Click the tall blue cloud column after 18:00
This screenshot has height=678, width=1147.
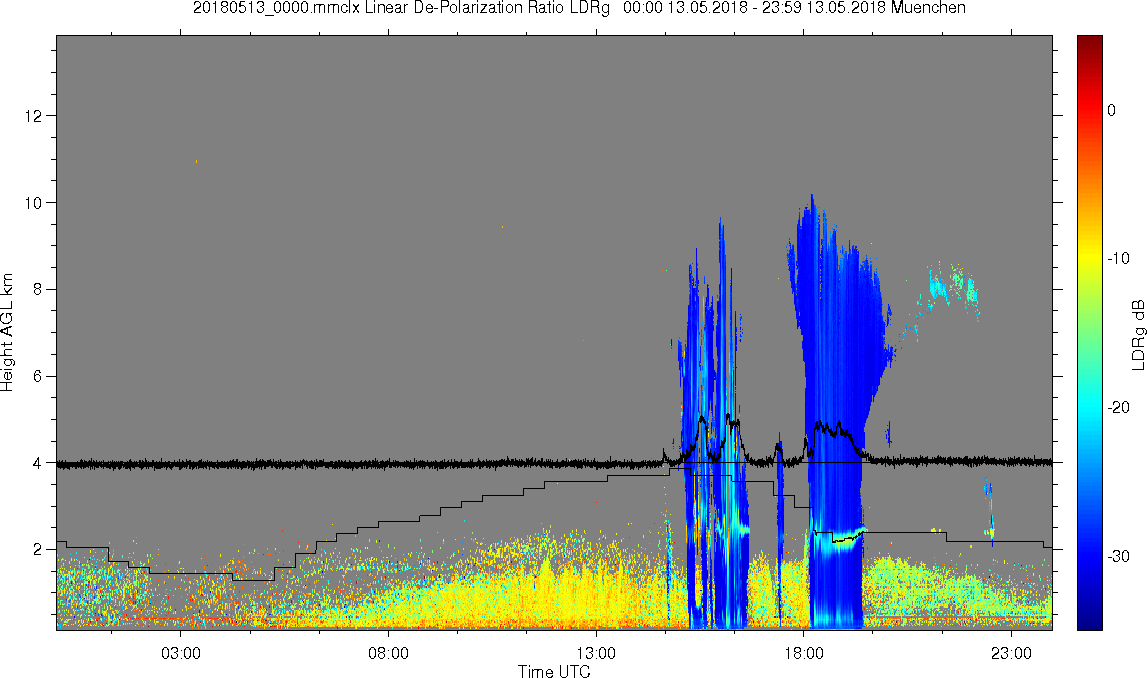838,410
